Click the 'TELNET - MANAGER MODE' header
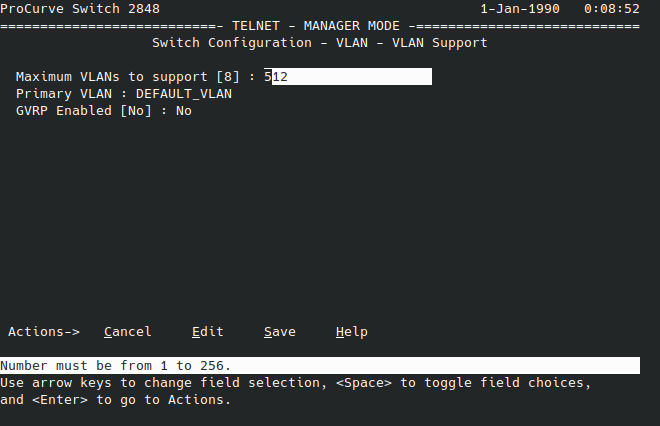660x426 pixels. [x=316, y=26]
